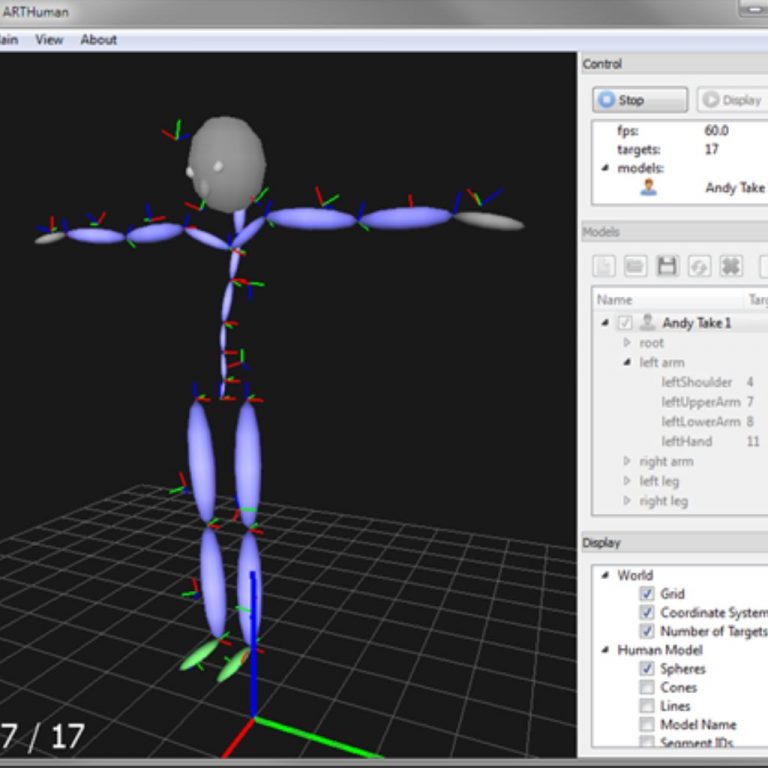This screenshot has height=768, width=768.
Task: Uncheck the Coordinate System option
Action: click(x=647, y=613)
